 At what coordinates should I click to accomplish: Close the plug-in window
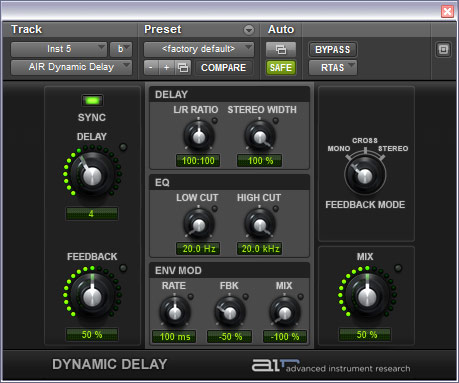tap(447, 12)
